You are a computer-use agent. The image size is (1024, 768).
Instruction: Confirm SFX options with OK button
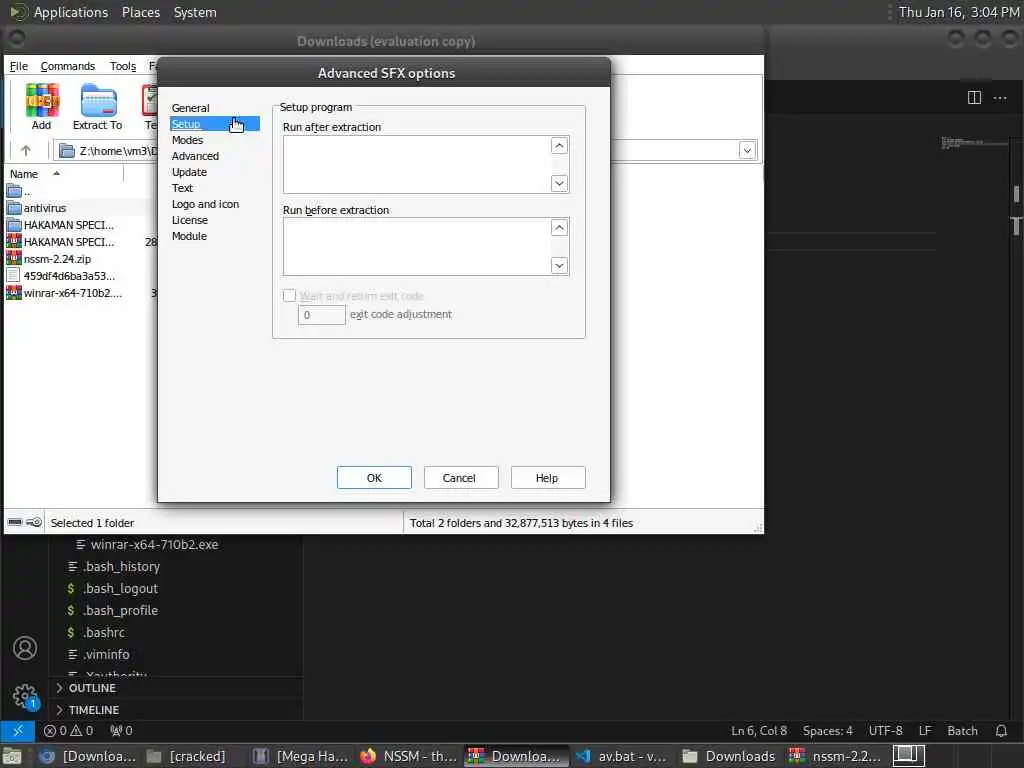point(374,477)
